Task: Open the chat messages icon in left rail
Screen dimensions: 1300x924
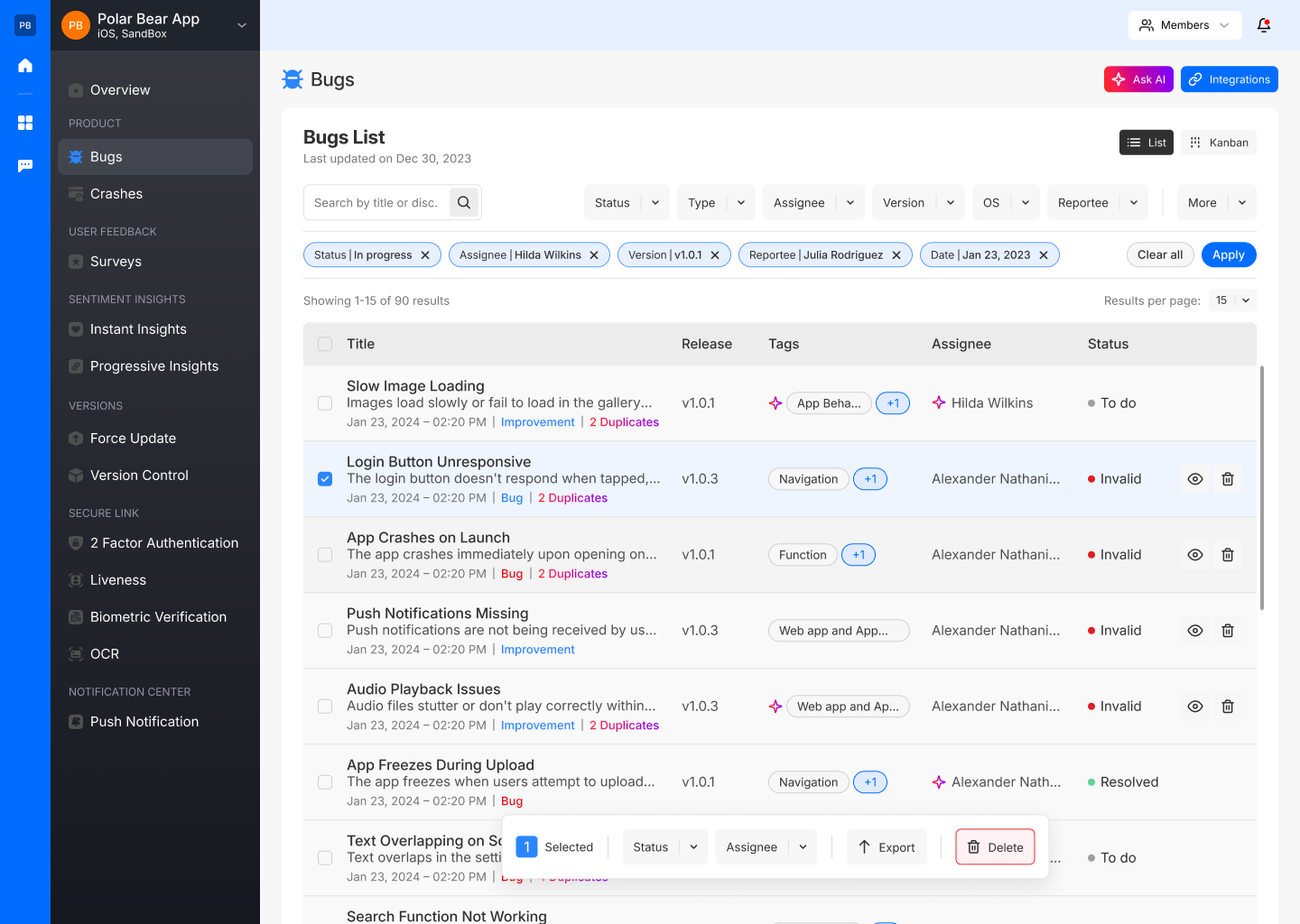Action: pos(25,166)
